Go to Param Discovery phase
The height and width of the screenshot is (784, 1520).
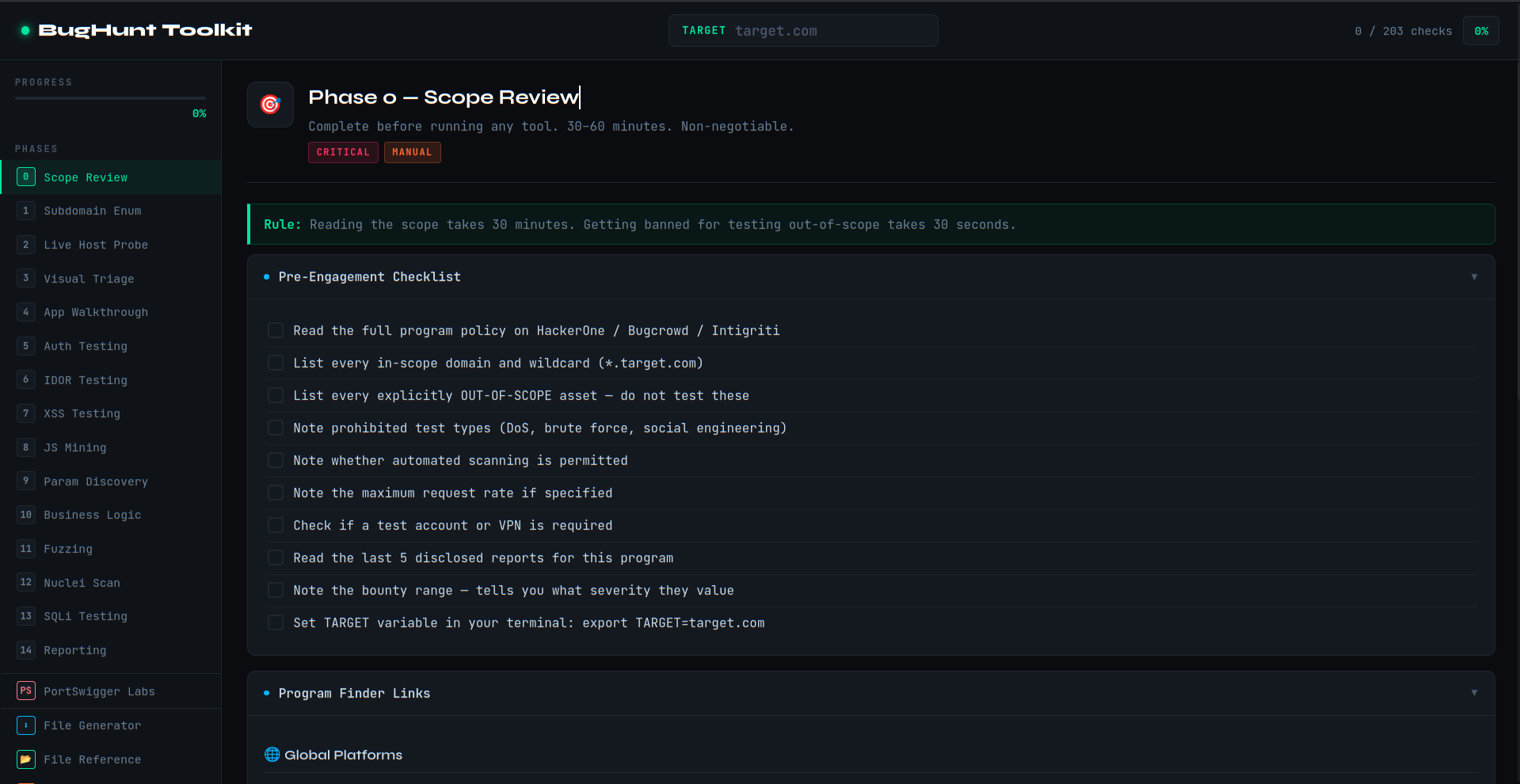111,481
